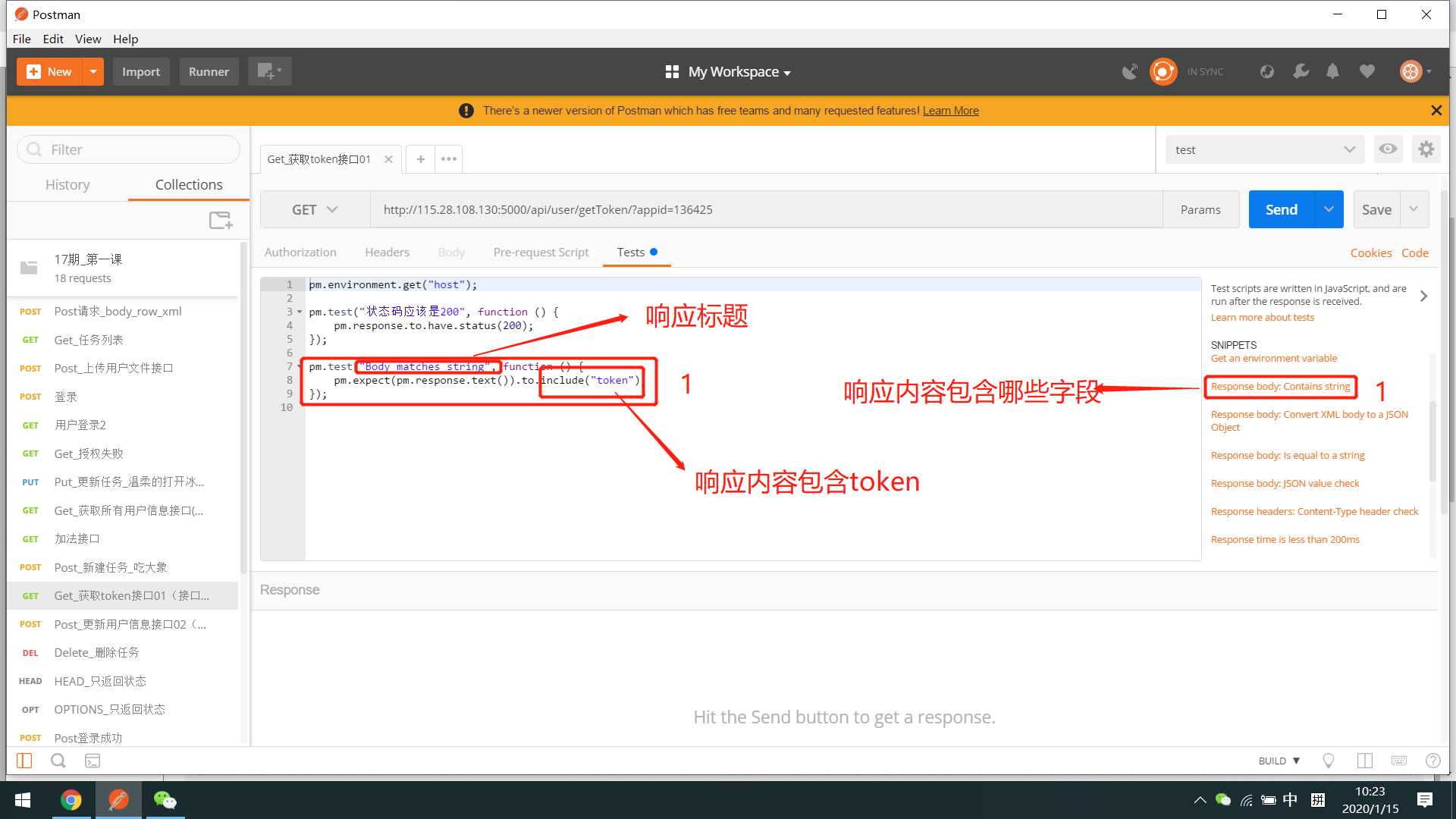This screenshot has width=1456, height=819.
Task: Click the Send button
Action: [x=1282, y=209]
